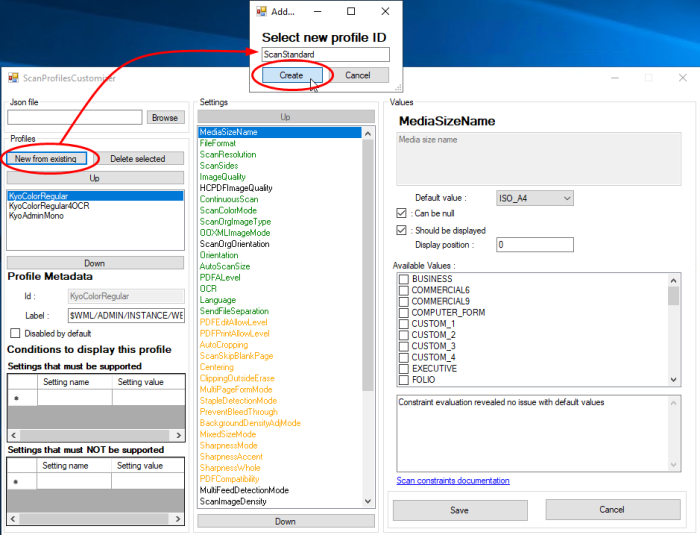Click the new profile ID text field
700x535 pixels.
click(x=325, y=55)
